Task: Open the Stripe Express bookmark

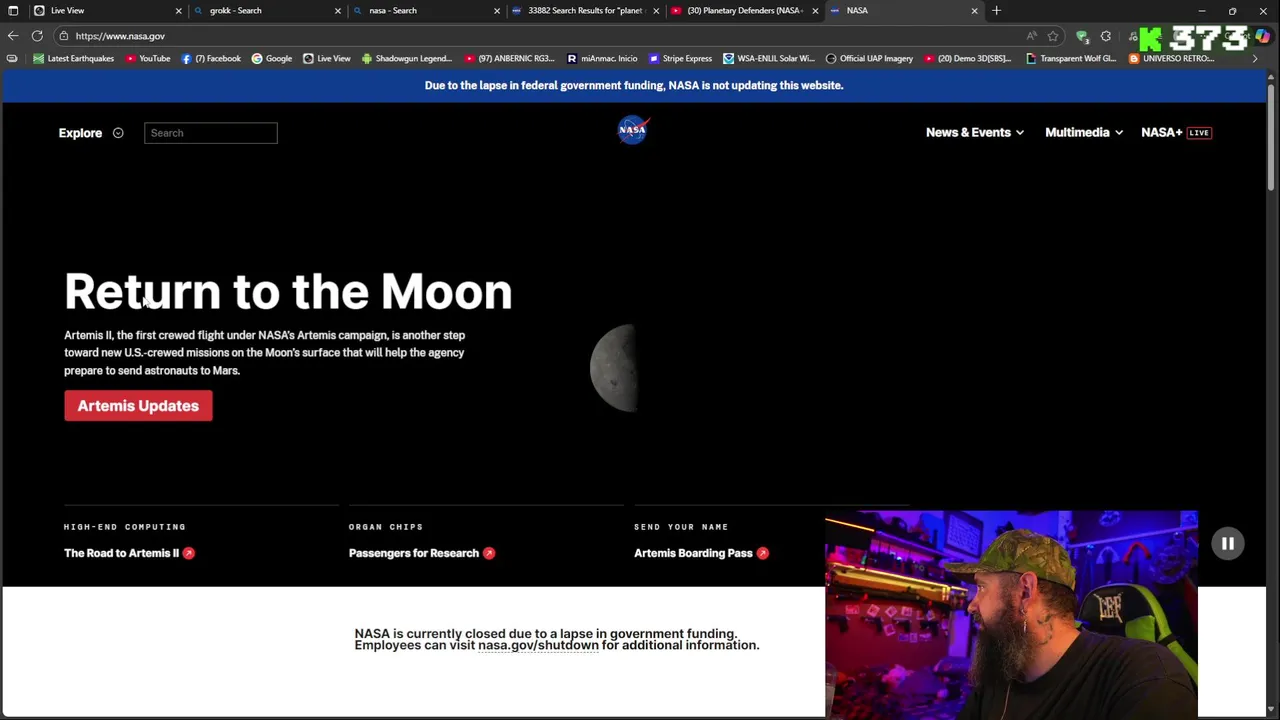Action: point(681,58)
